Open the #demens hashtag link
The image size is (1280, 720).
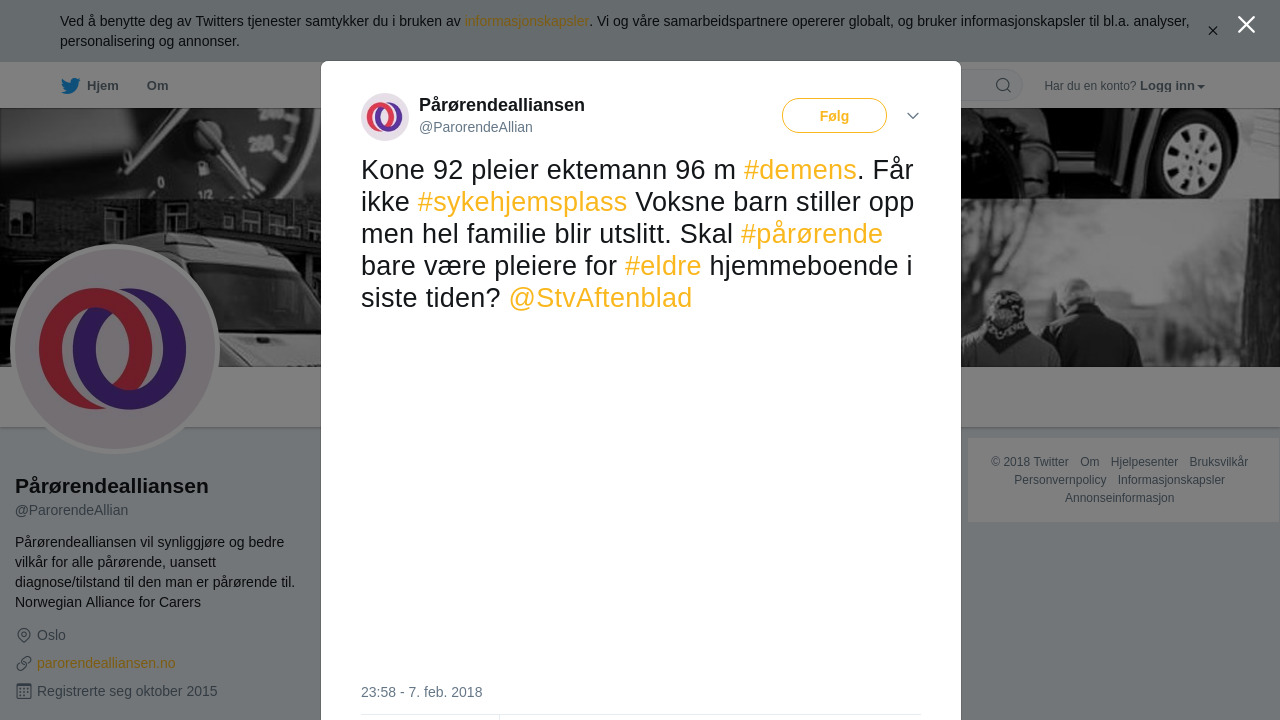click(x=800, y=170)
